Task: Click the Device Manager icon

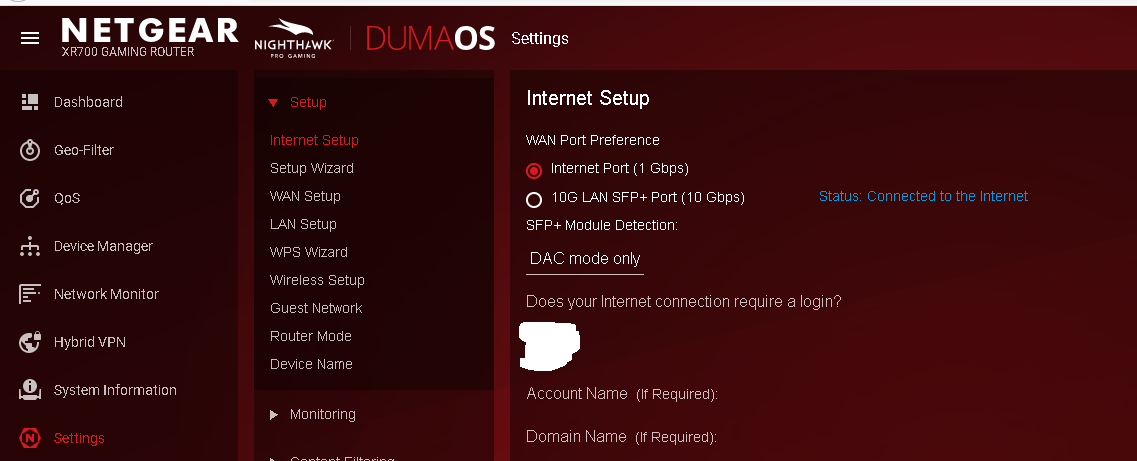Action: 30,246
